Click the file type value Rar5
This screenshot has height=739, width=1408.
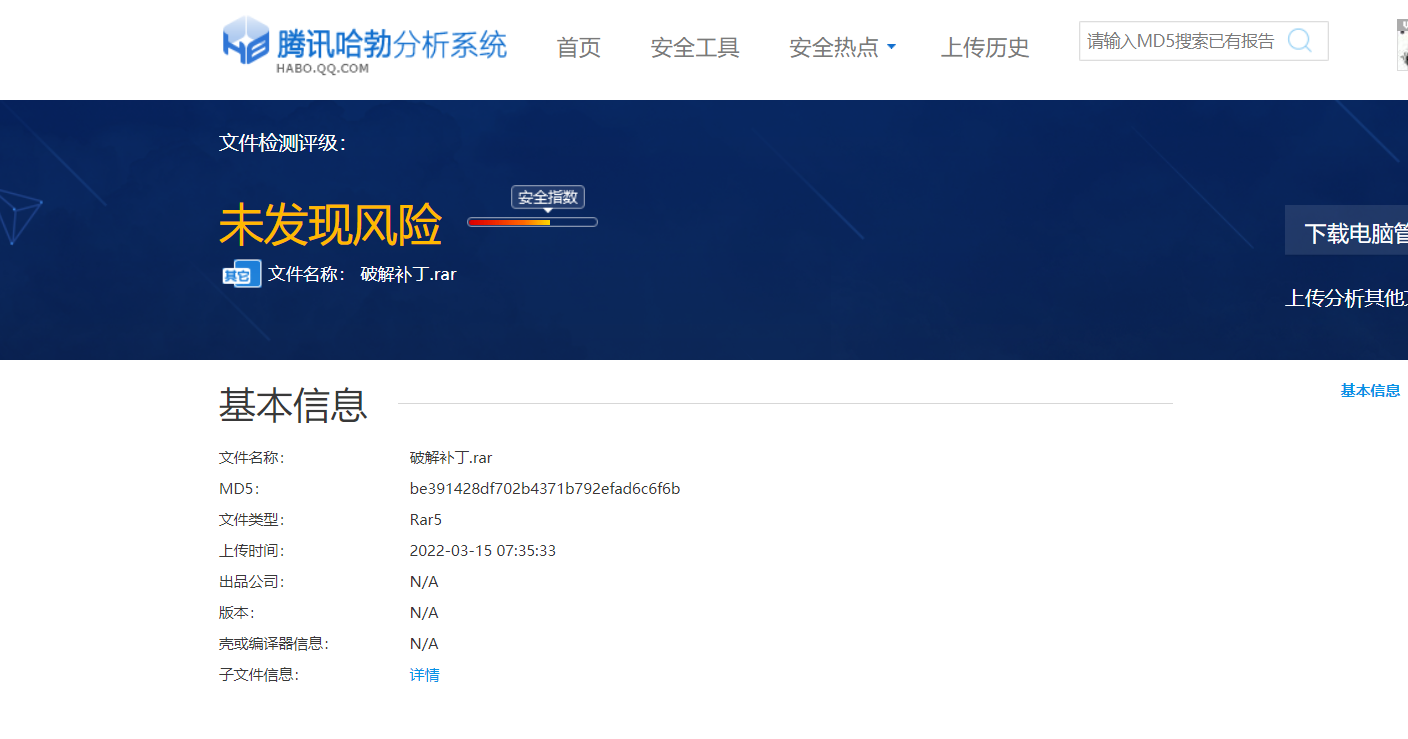coord(426,520)
